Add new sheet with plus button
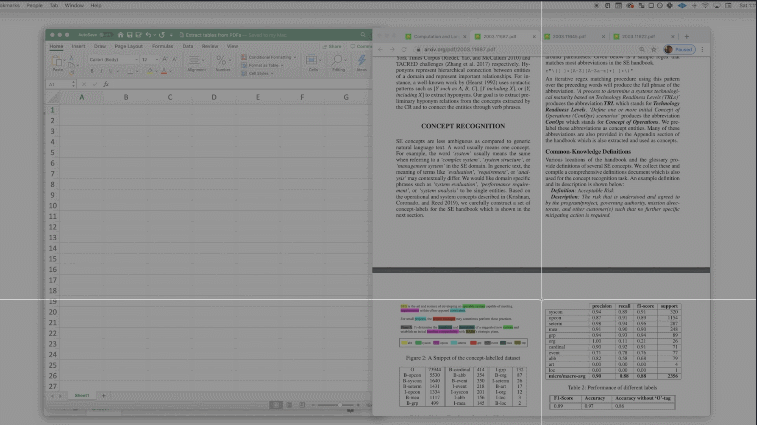Screen dimensions: 757x425 pyautogui.click(x=103, y=396)
